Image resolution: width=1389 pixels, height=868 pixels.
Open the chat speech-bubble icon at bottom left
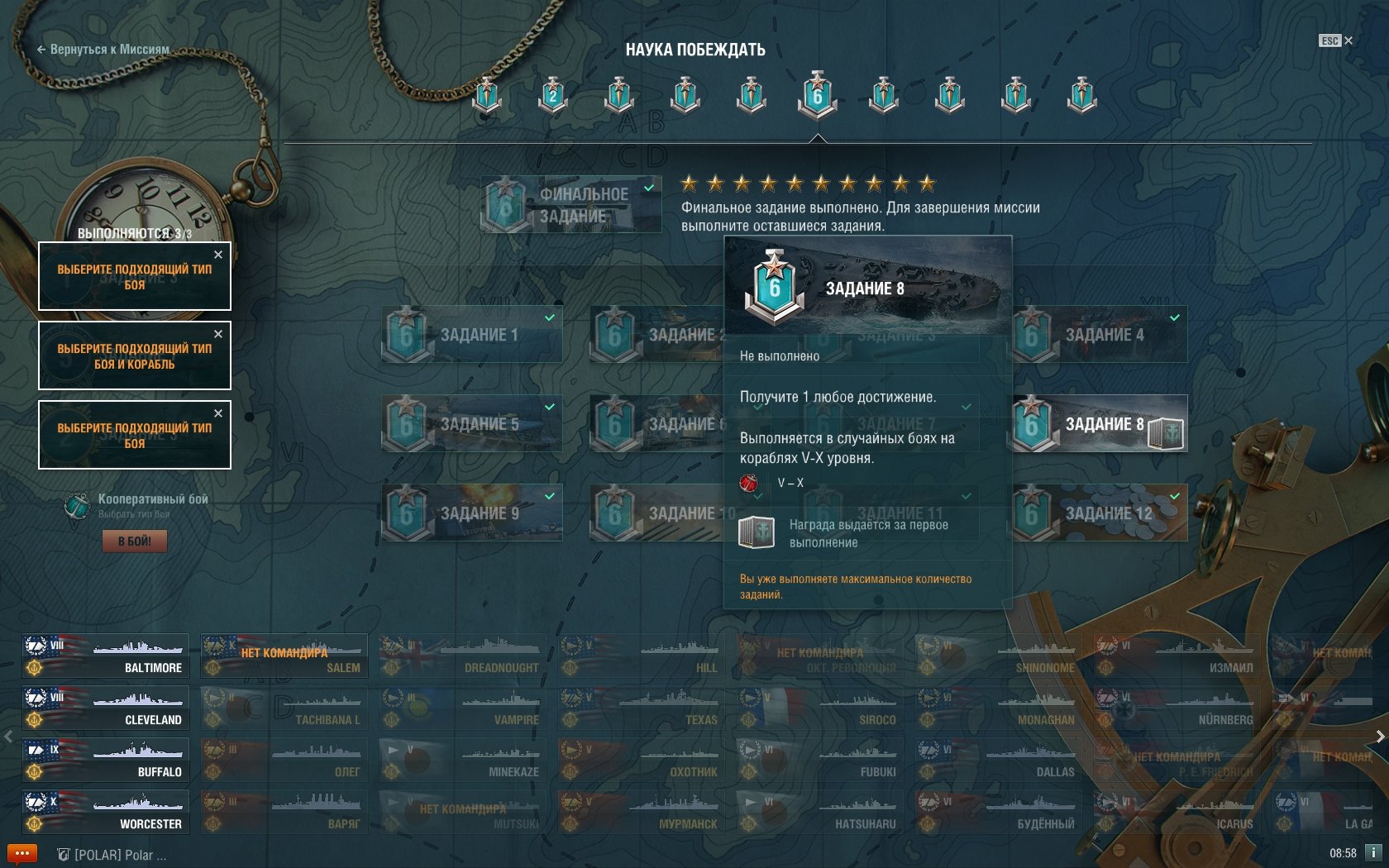click(22, 853)
